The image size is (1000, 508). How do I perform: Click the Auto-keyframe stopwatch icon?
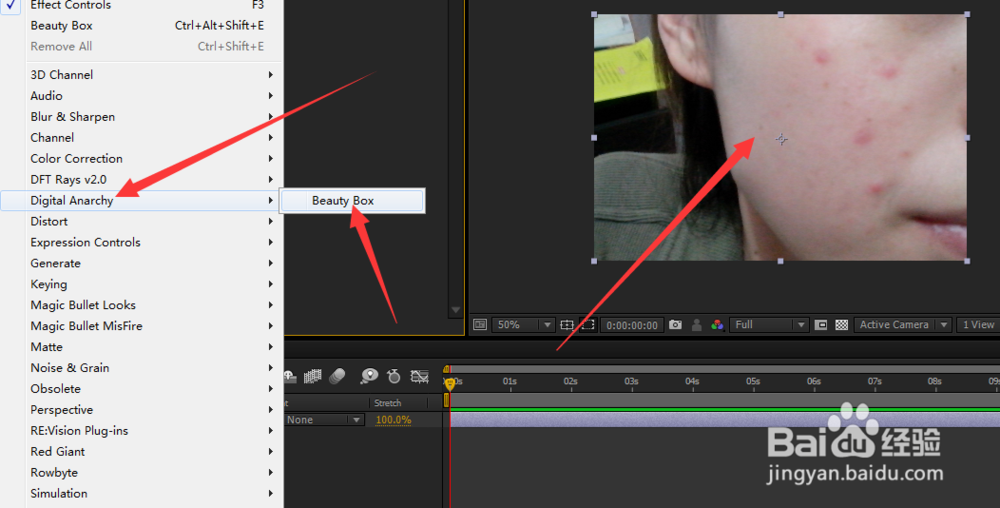tap(393, 376)
